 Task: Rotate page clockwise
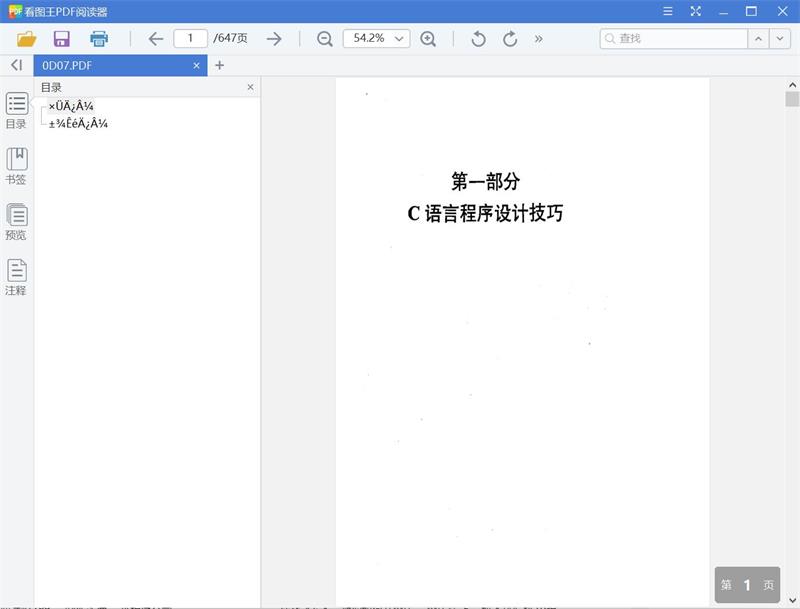(x=510, y=39)
